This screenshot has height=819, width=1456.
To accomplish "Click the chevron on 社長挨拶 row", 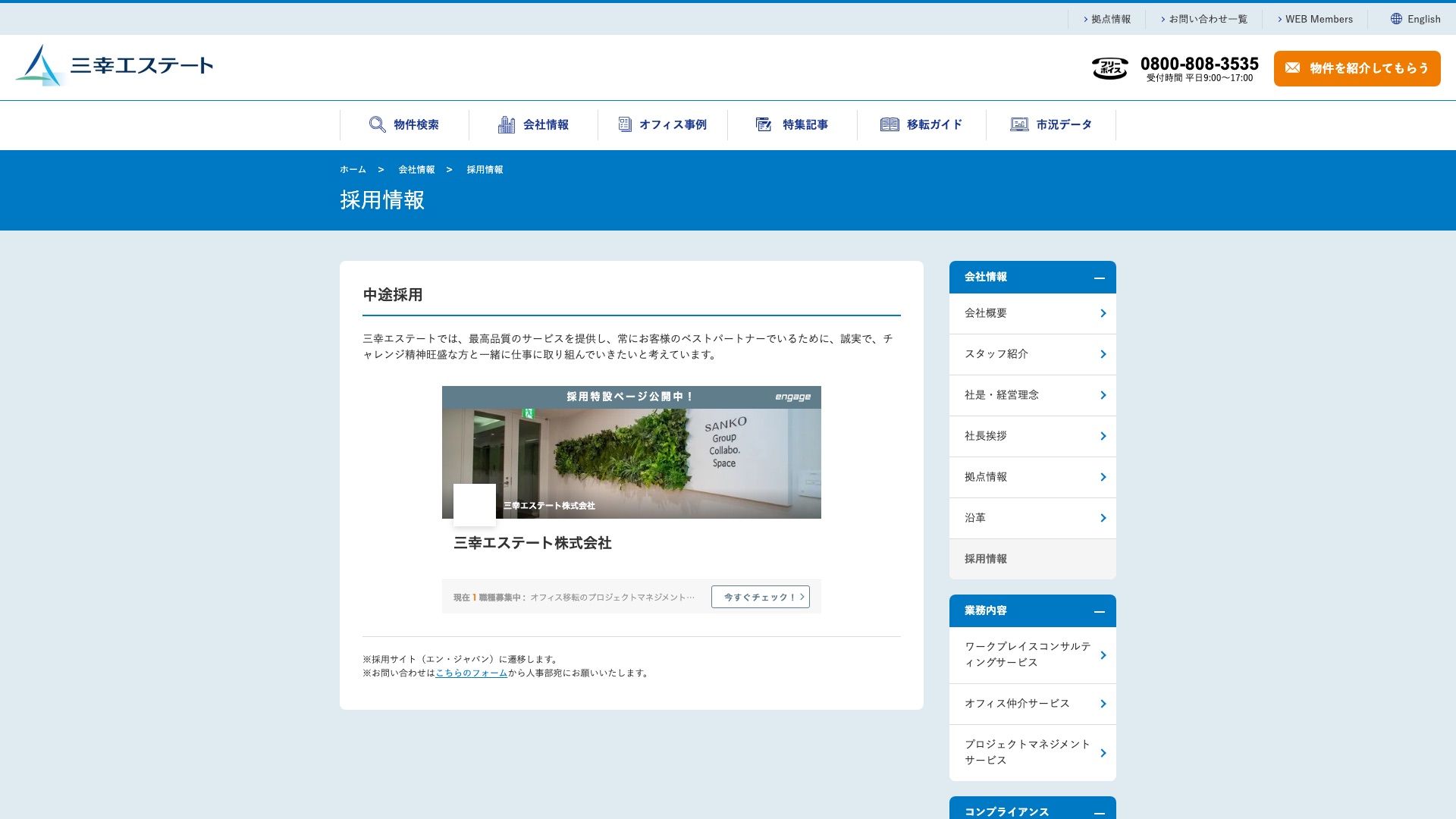I will (x=1103, y=436).
